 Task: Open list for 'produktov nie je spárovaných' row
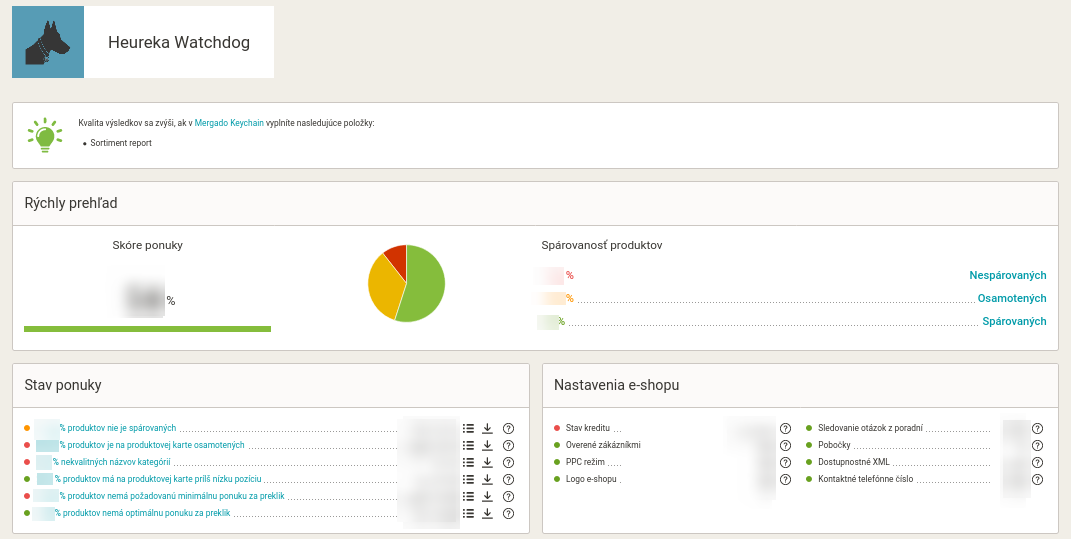pos(468,428)
